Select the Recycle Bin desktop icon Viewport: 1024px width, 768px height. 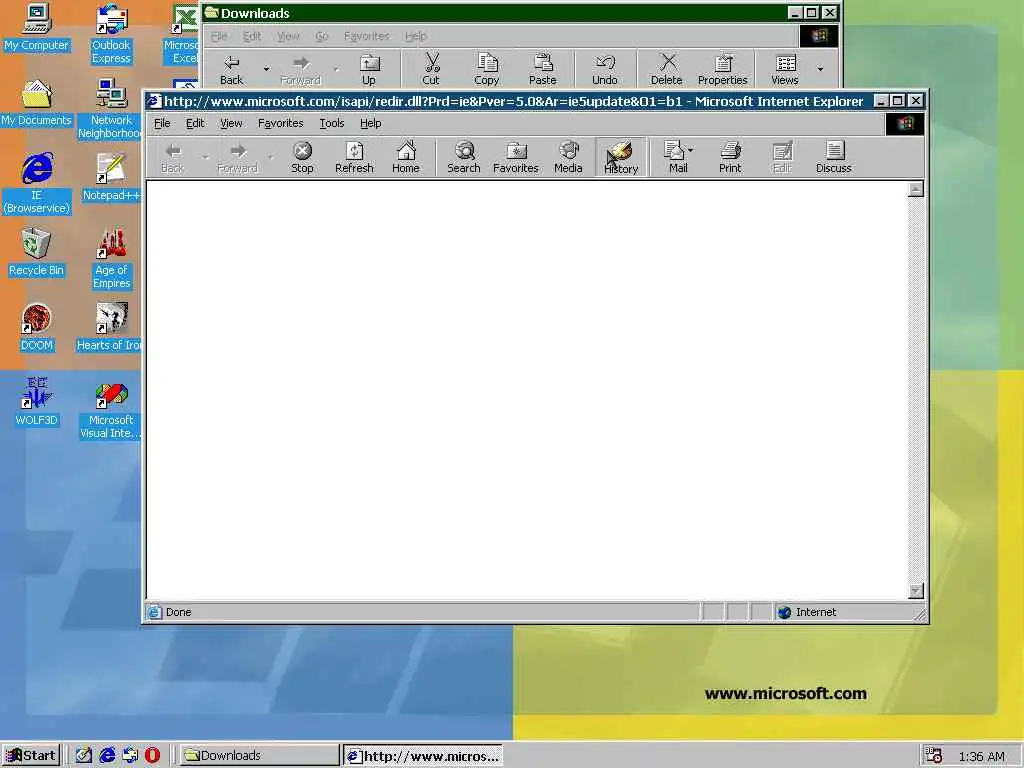click(36, 253)
